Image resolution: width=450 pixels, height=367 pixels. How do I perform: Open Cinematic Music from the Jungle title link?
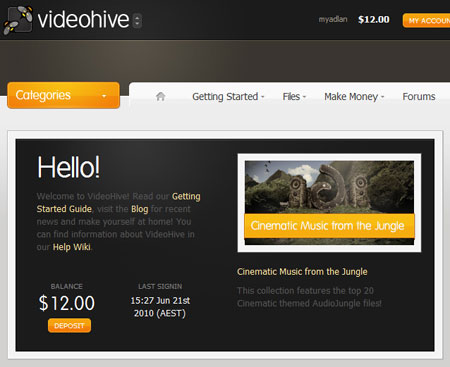coord(302,272)
